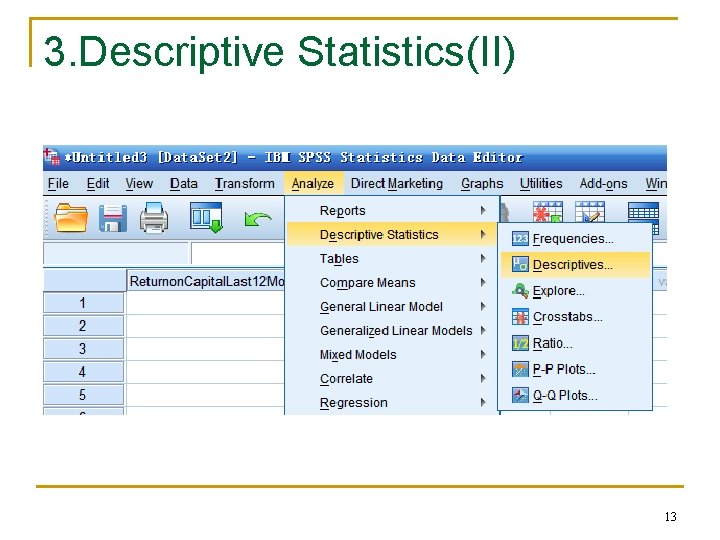
Task: Open the Edit menu
Action: 98,184
